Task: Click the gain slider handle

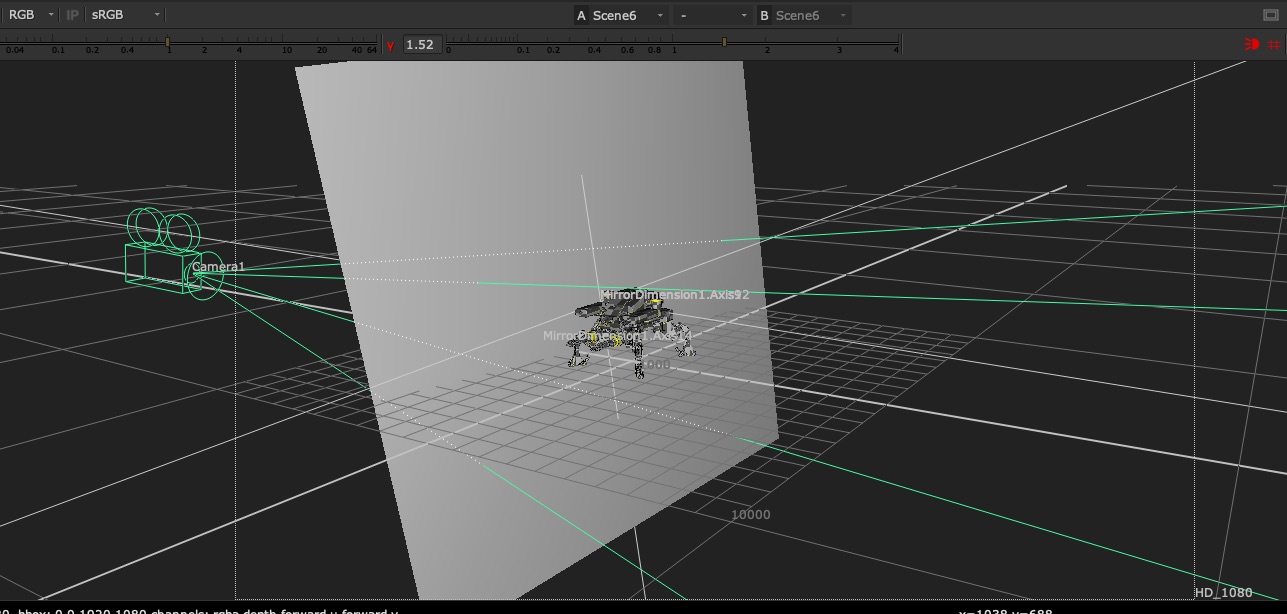Action: (167, 43)
